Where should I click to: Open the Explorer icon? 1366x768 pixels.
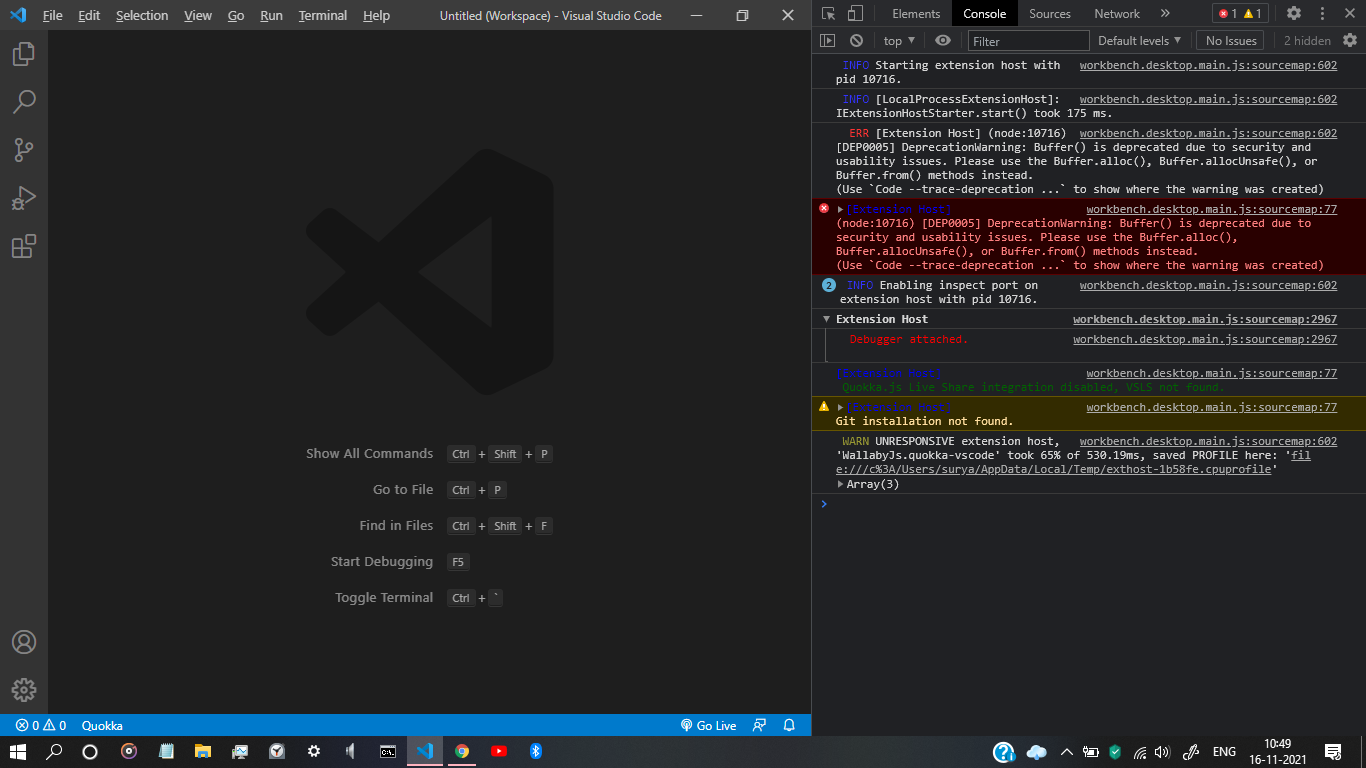coord(24,53)
